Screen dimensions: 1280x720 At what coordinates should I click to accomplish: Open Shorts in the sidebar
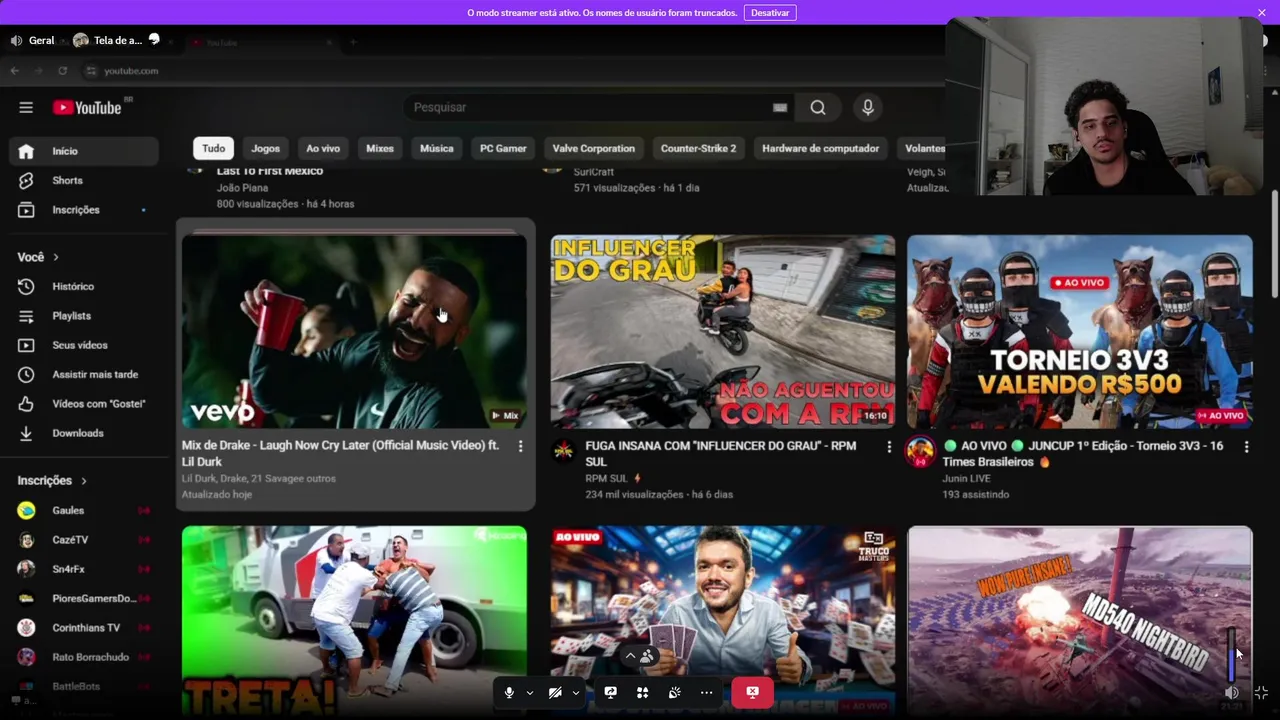coord(84,180)
